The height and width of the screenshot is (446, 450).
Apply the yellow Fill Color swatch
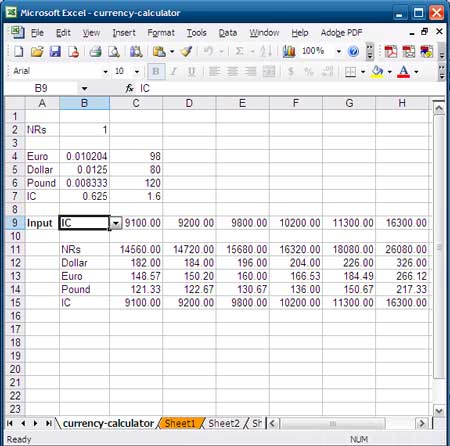(377, 71)
